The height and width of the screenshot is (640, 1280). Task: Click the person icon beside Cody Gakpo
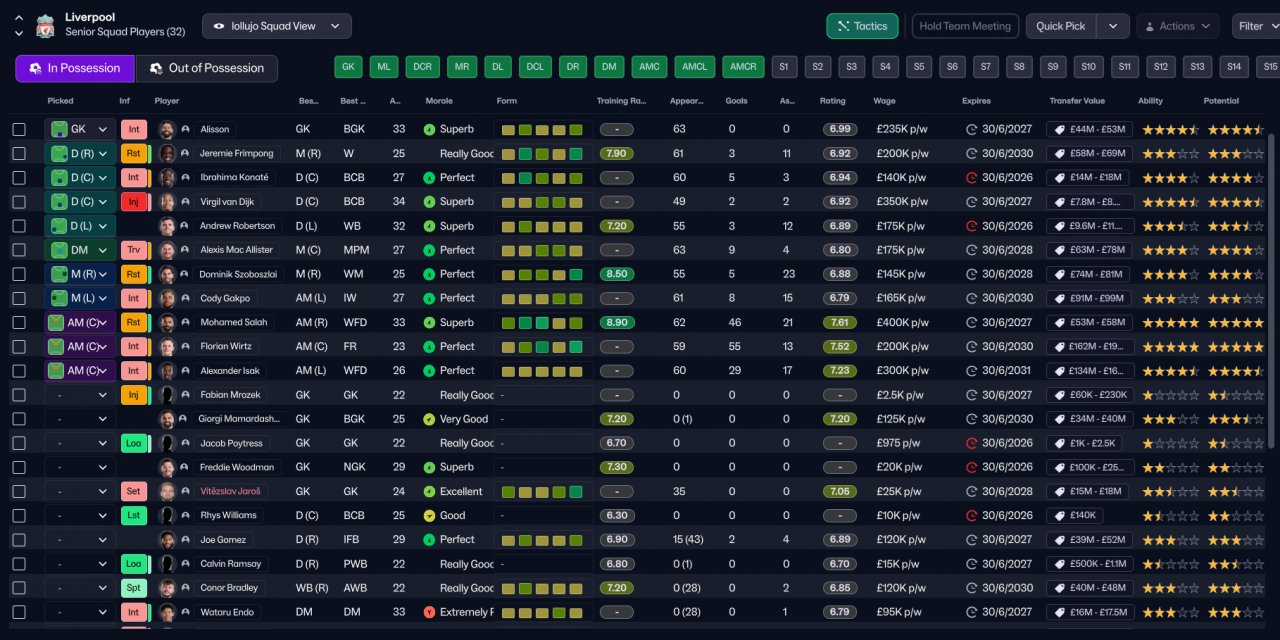(x=185, y=298)
